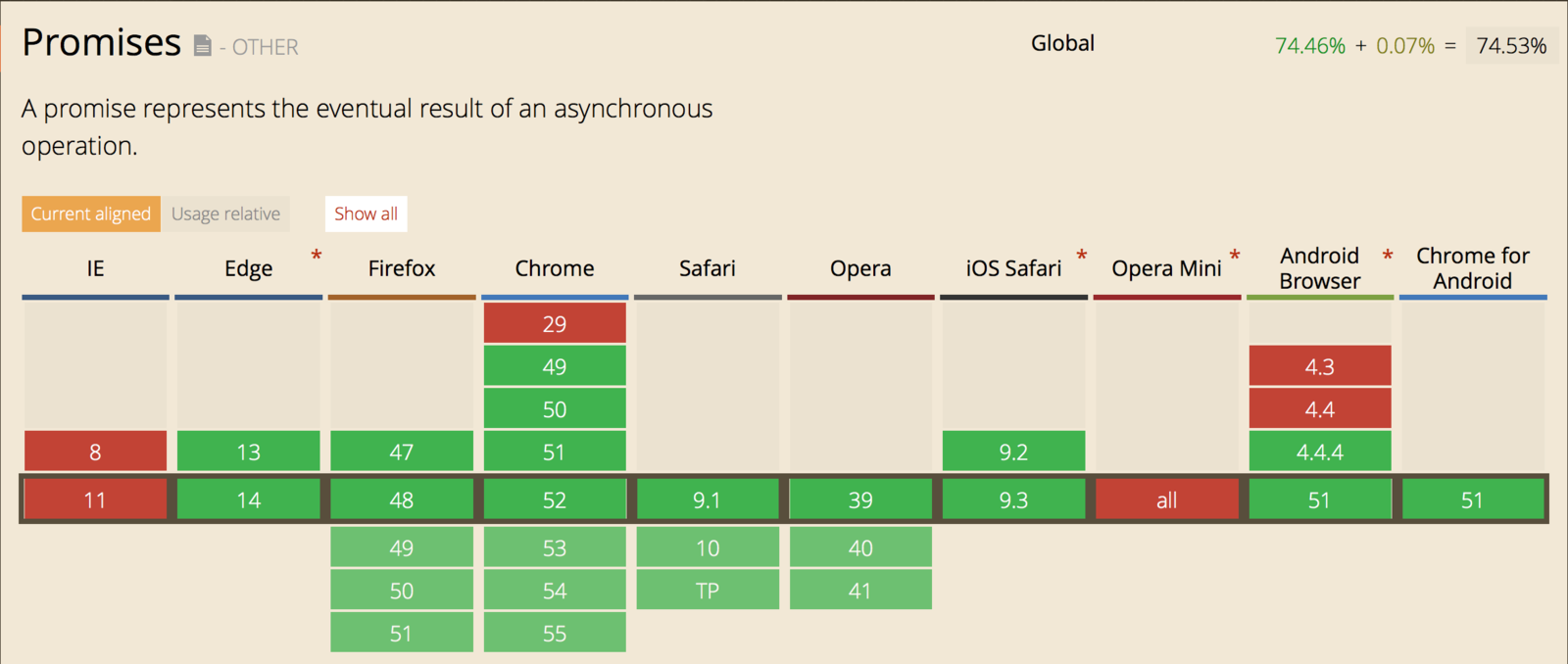The image size is (1568, 664).
Task: Click the Show all button
Action: coord(366,213)
